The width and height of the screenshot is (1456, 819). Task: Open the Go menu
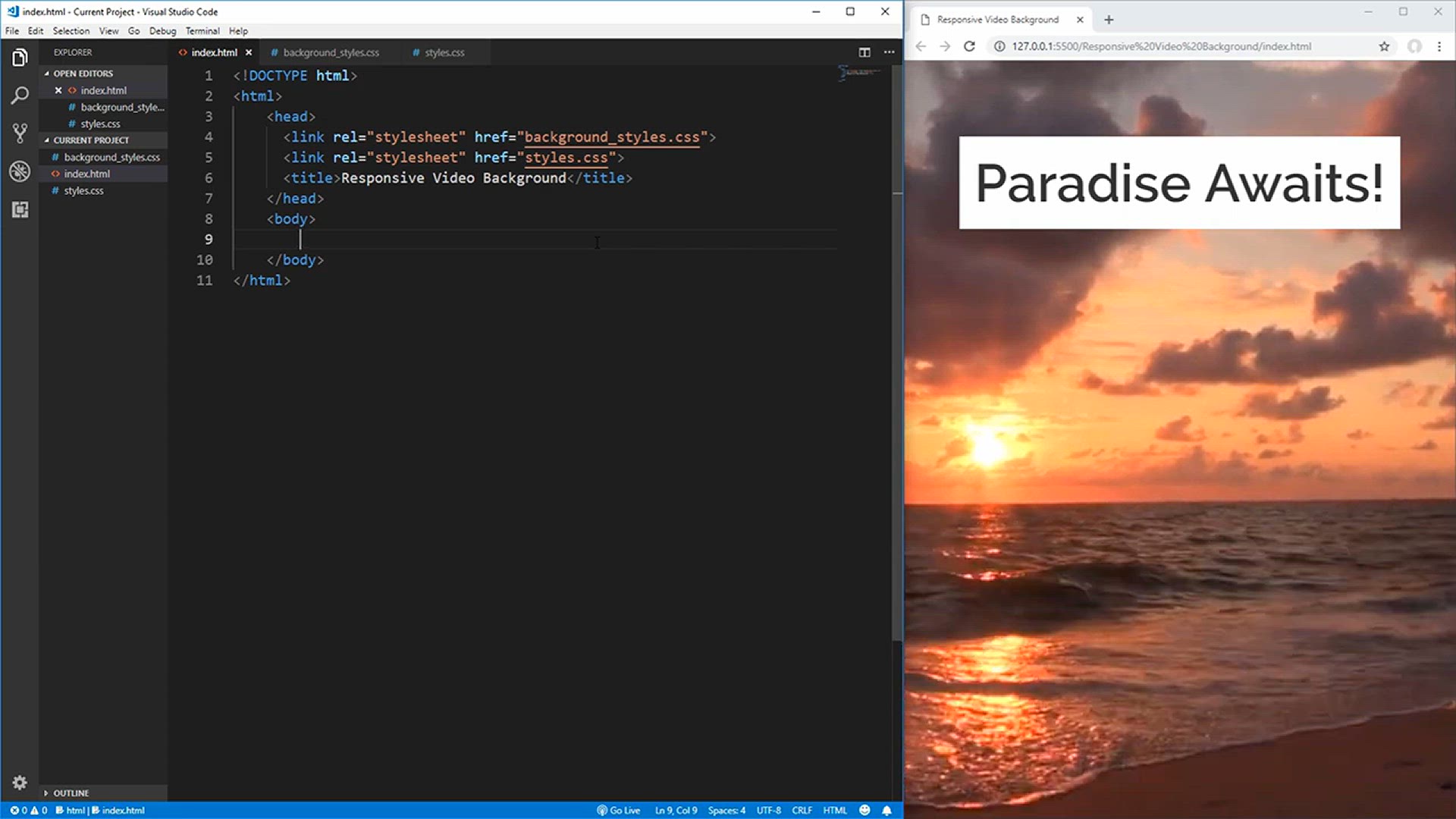pyautogui.click(x=134, y=31)
